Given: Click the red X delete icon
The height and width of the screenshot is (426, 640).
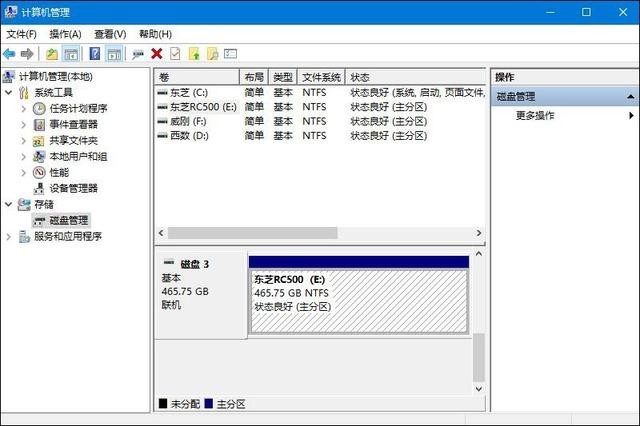Looking at the screenshot, I should pyautogui.click(x=157, y=53).
